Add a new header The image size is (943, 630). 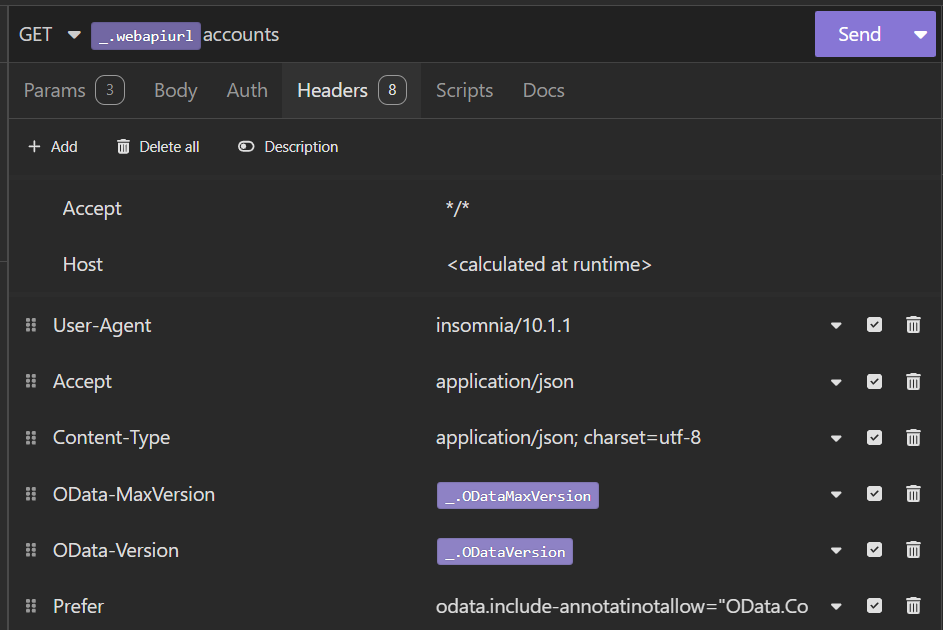(x=53, y=147)
